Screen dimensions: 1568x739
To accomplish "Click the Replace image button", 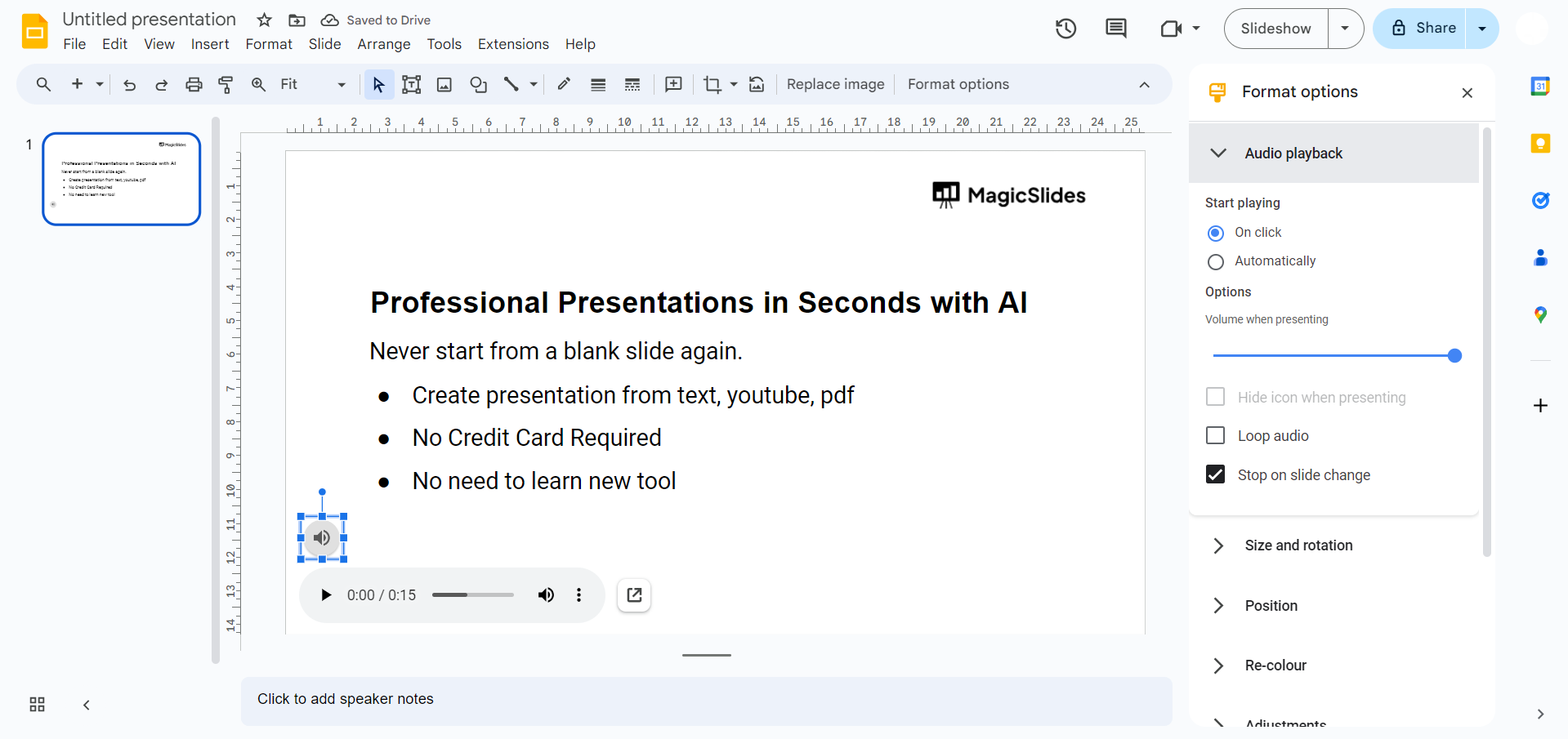I will 835,84.
